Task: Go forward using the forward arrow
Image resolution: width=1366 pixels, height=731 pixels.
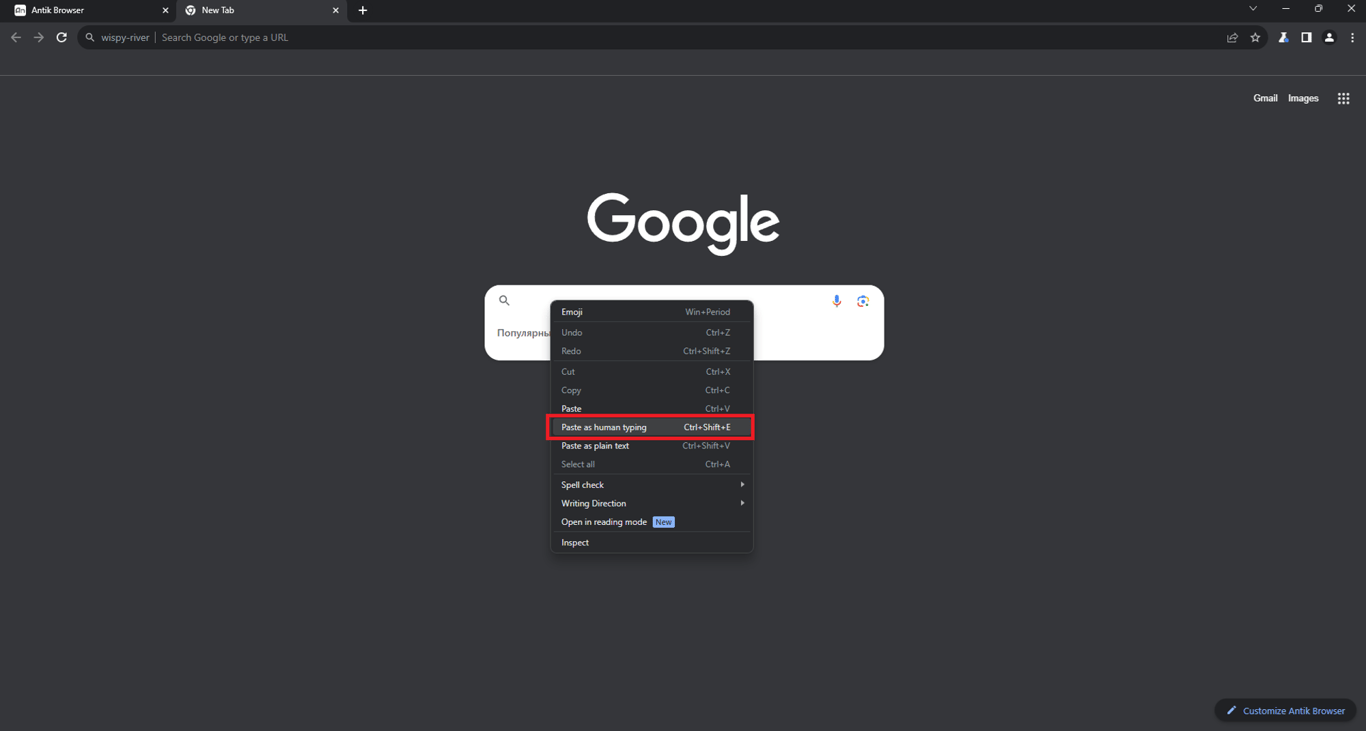Action: [39, 38]
